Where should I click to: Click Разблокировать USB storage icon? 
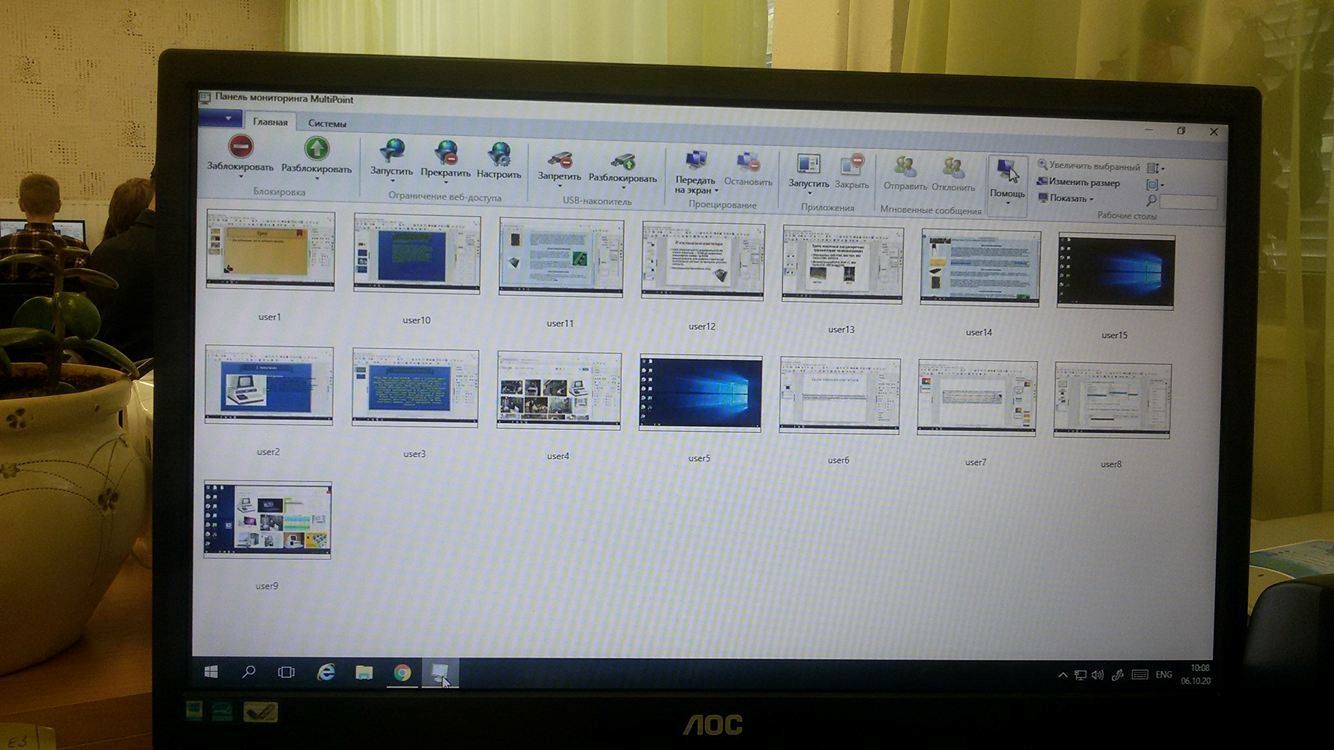(x=623, y=161)
